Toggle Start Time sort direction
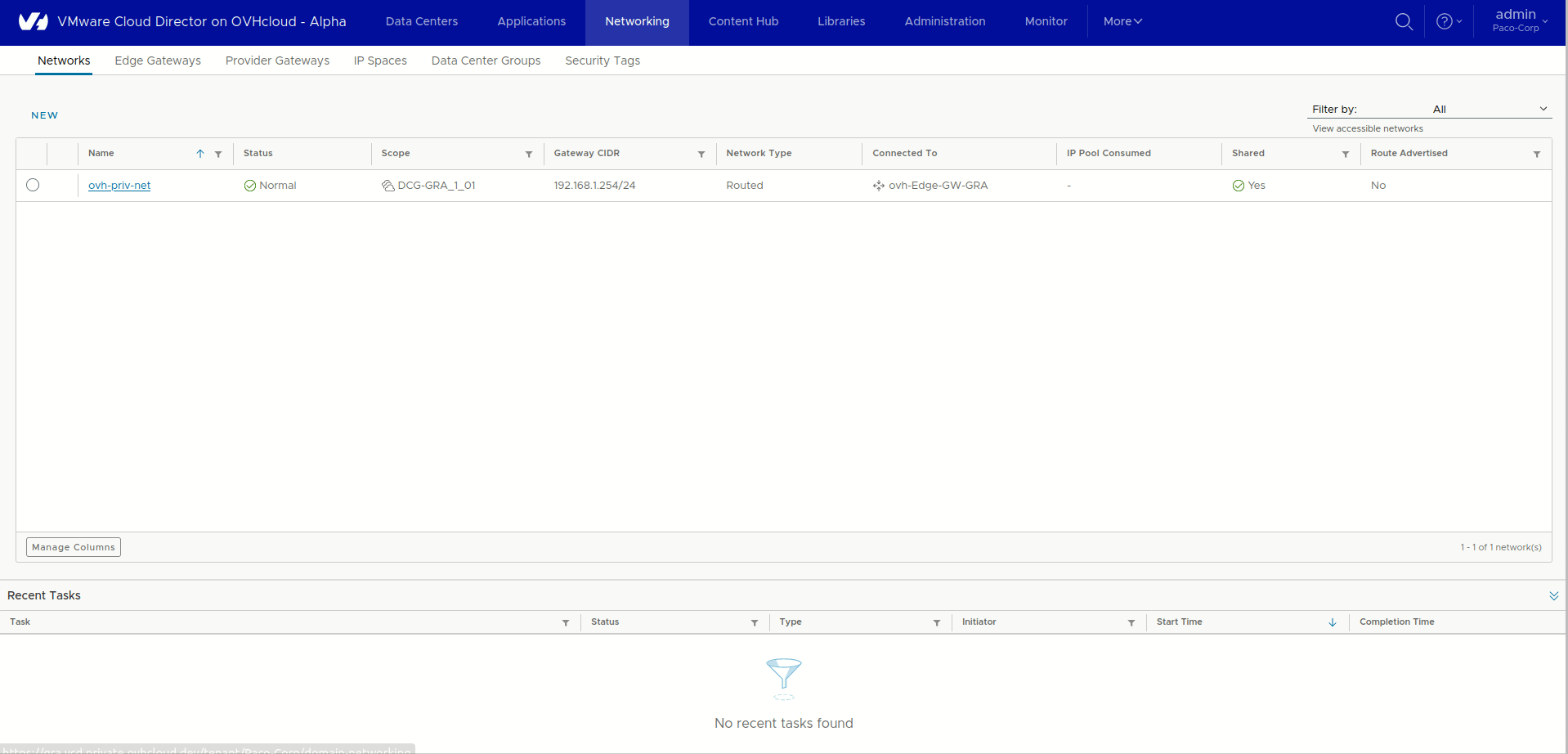The width and height of the screenshot is (1568, 754). click(1333, 622)
